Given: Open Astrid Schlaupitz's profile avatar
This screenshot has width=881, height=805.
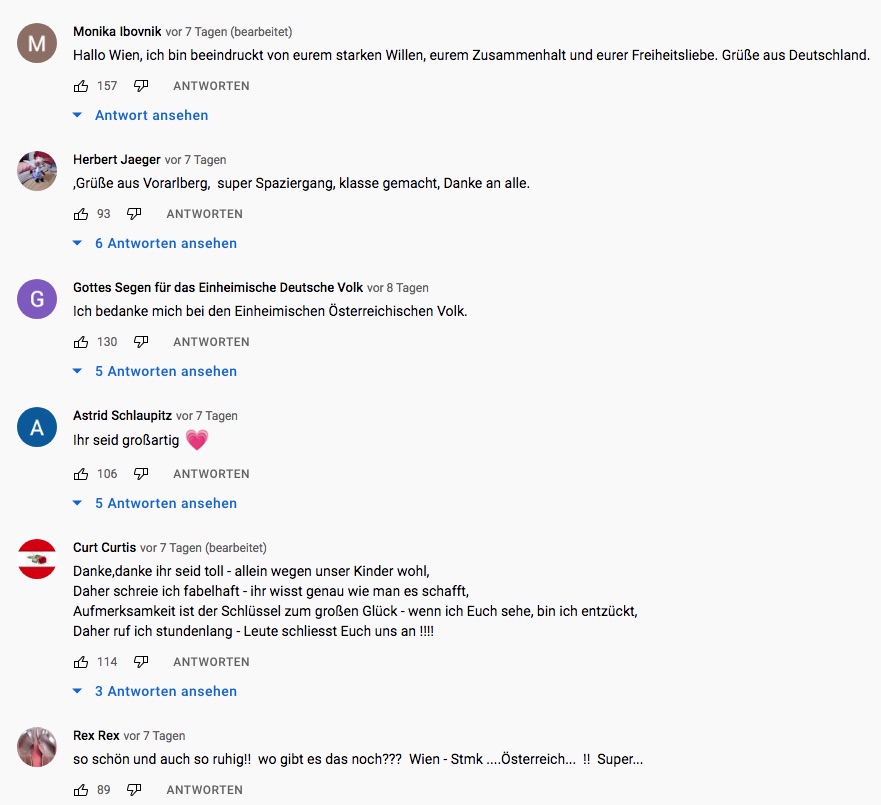Looking at the screenshot, I should pos(37,427).
